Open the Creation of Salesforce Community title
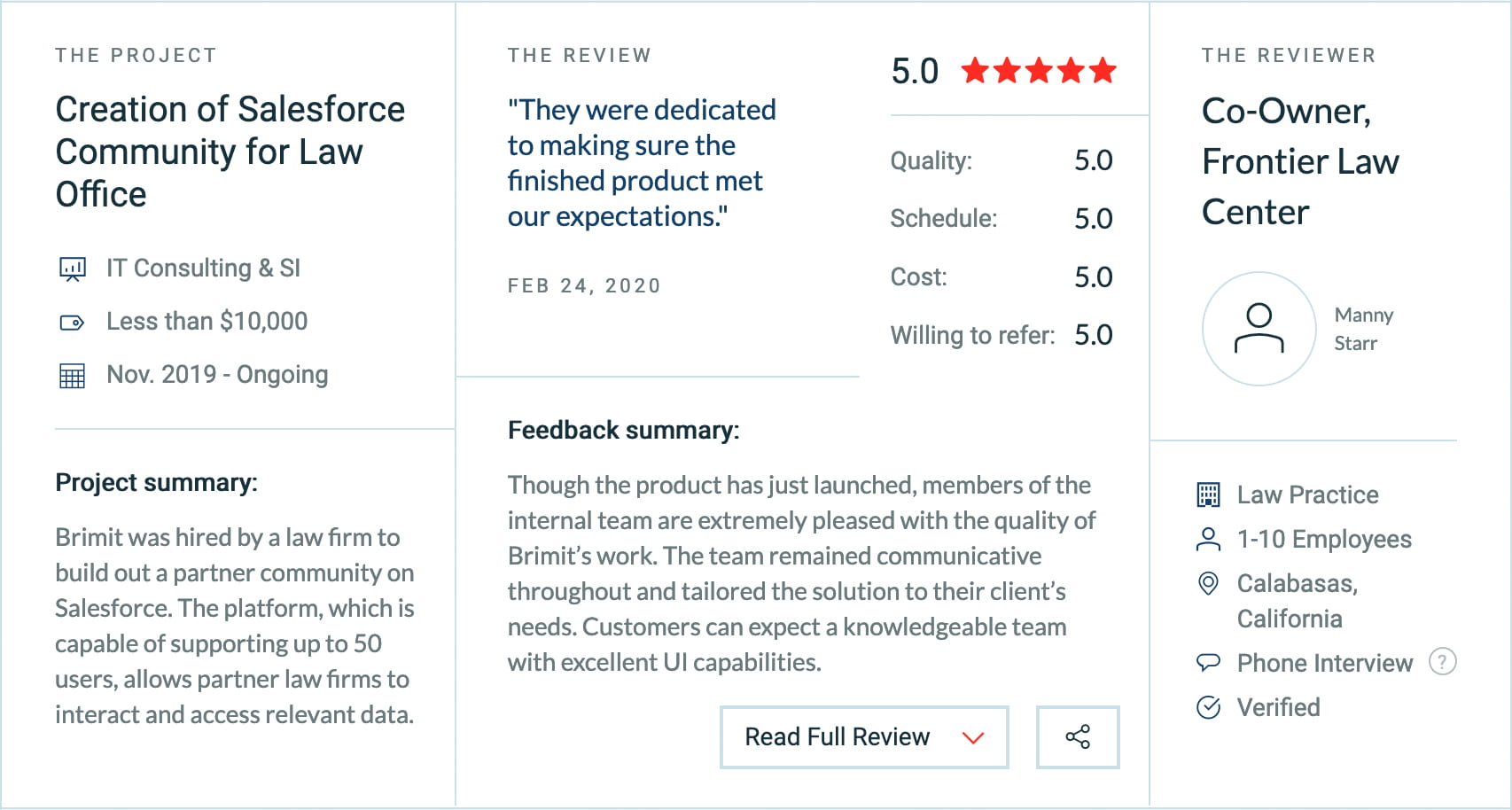The height and width of the screenshot is (810, 1512). 230,152
